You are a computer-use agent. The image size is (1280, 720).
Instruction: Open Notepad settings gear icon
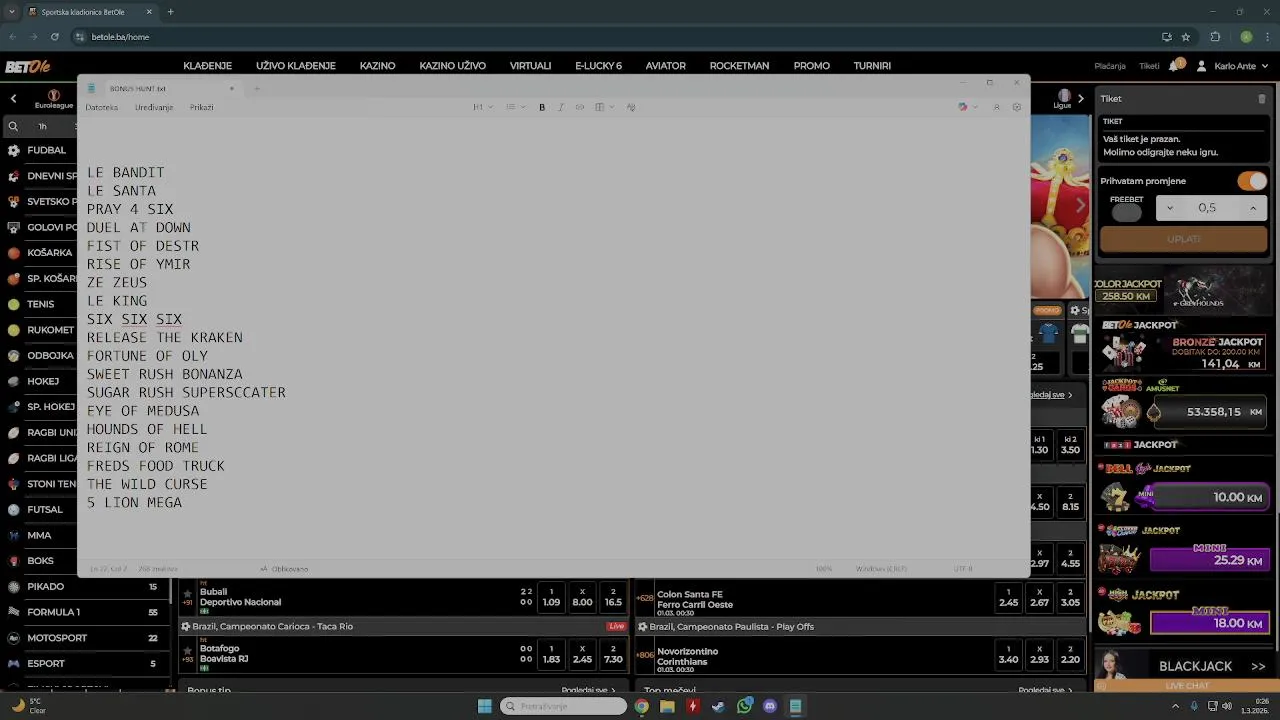tap(1016, 107)
